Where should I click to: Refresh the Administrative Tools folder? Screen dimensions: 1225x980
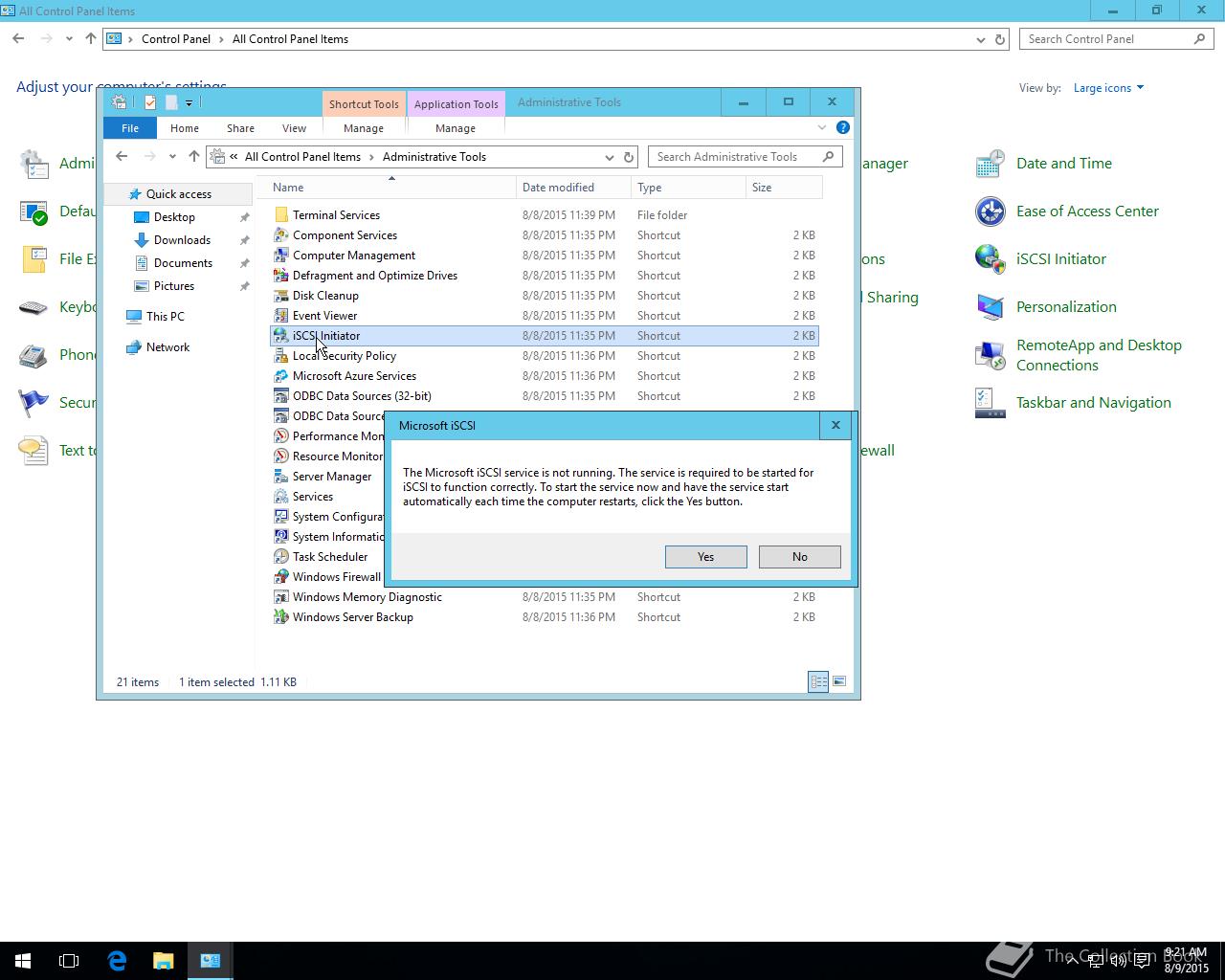click(x=629, y=157)
